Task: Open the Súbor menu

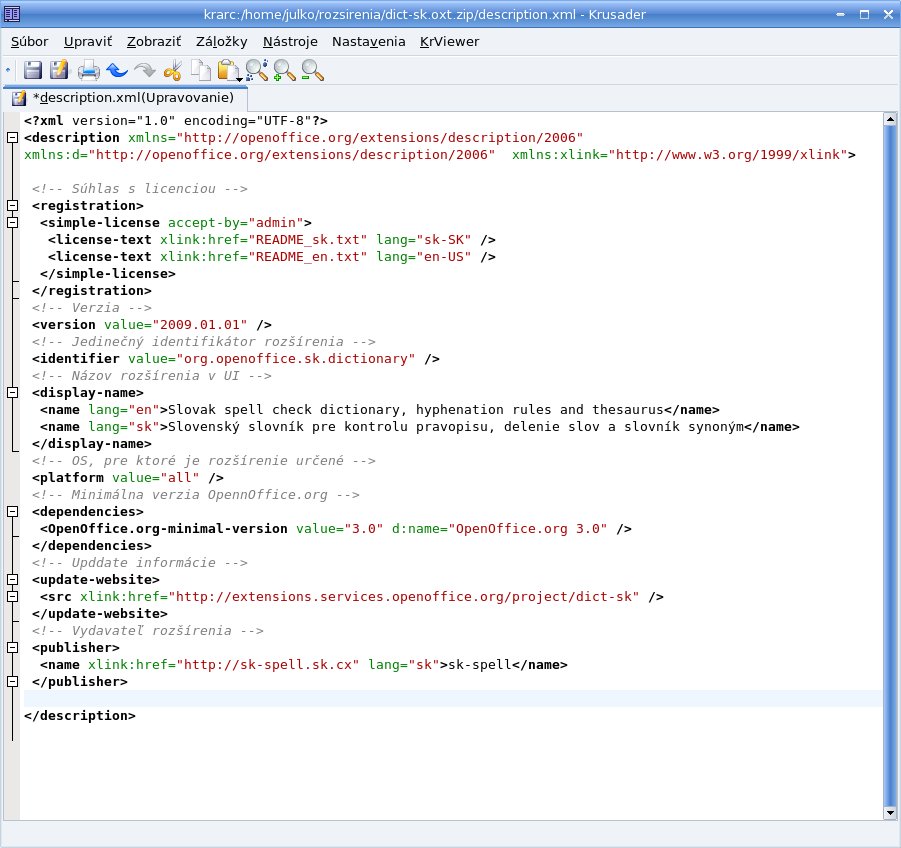Action: (x=30, y=42)
